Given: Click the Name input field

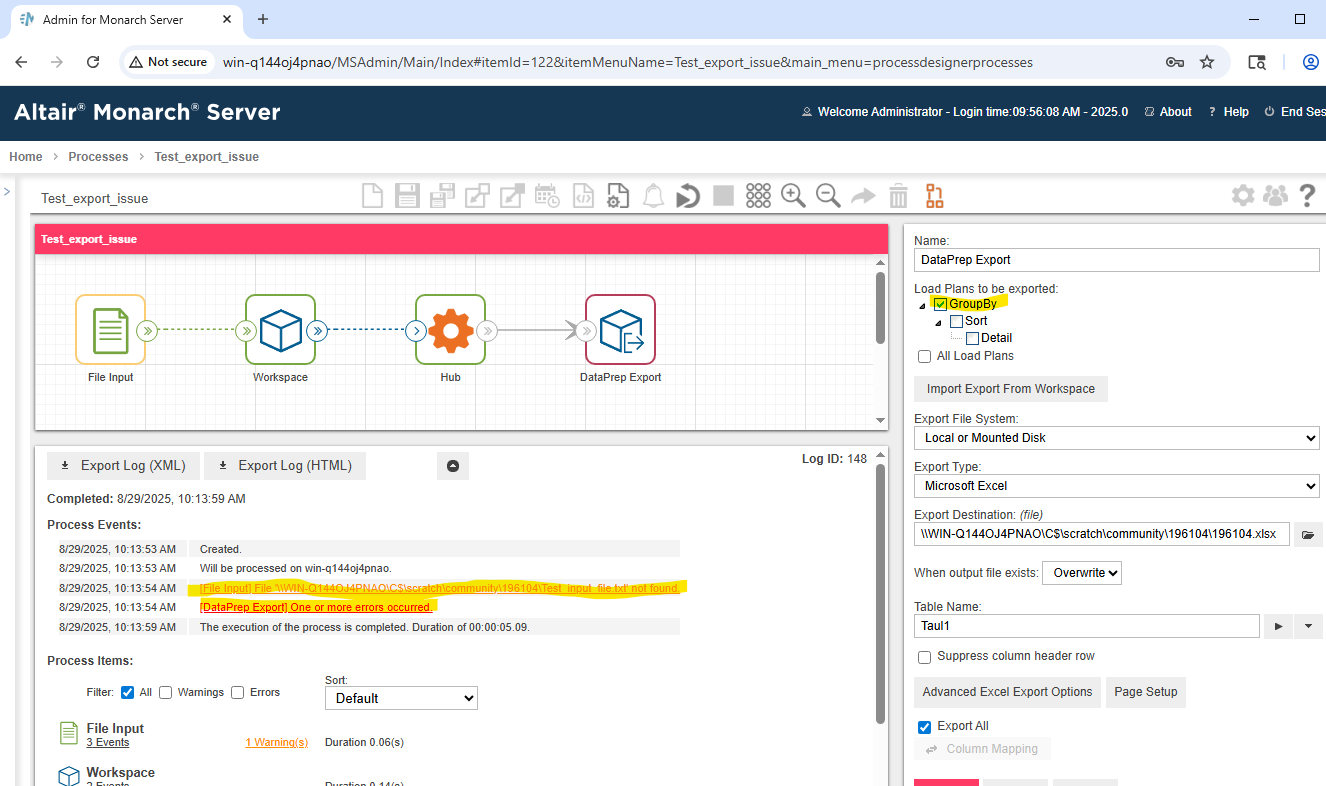Looking at the screenshot, I should click(x=1117, y=260).
